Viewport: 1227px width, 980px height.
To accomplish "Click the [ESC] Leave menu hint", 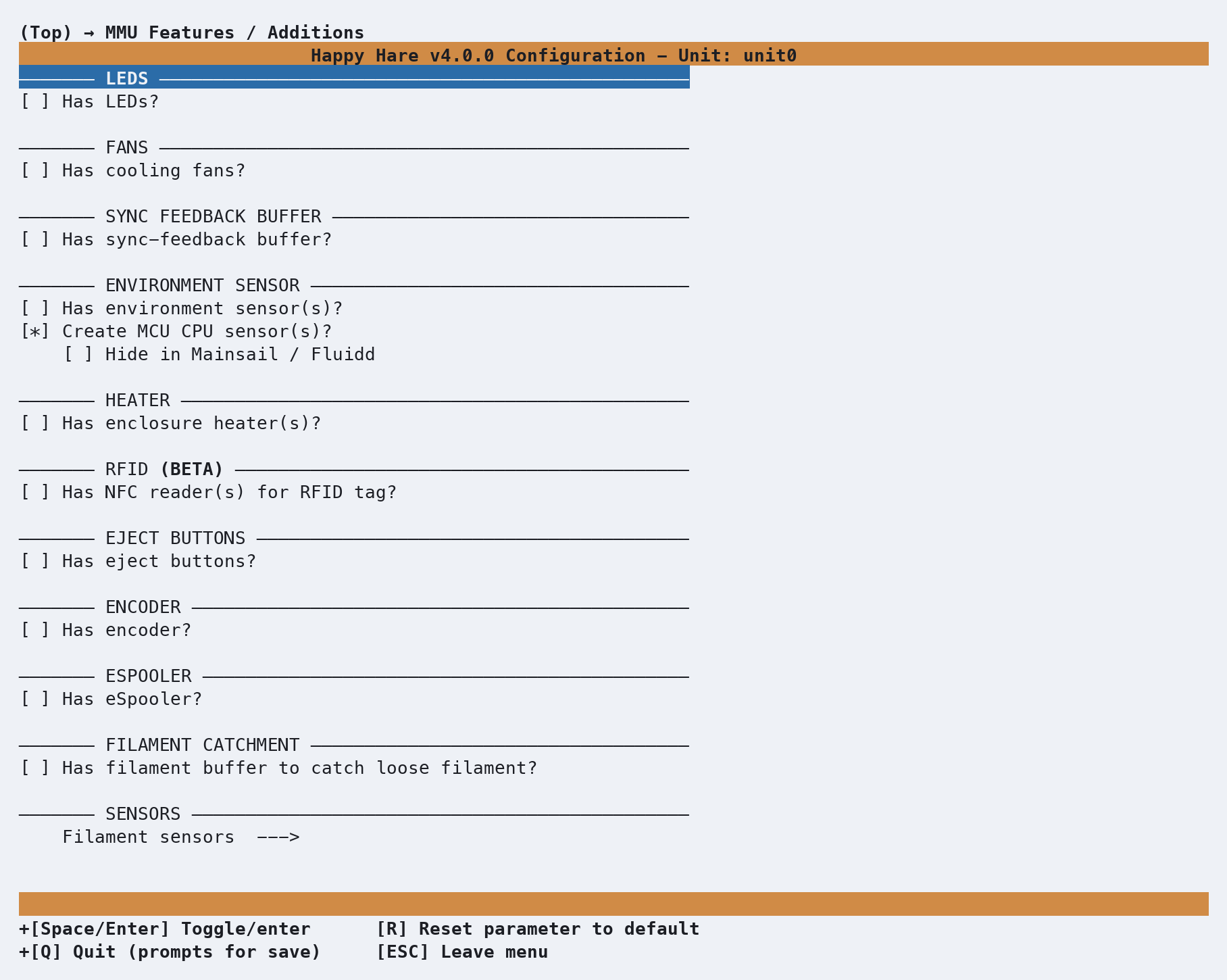I will click(462, 952).
